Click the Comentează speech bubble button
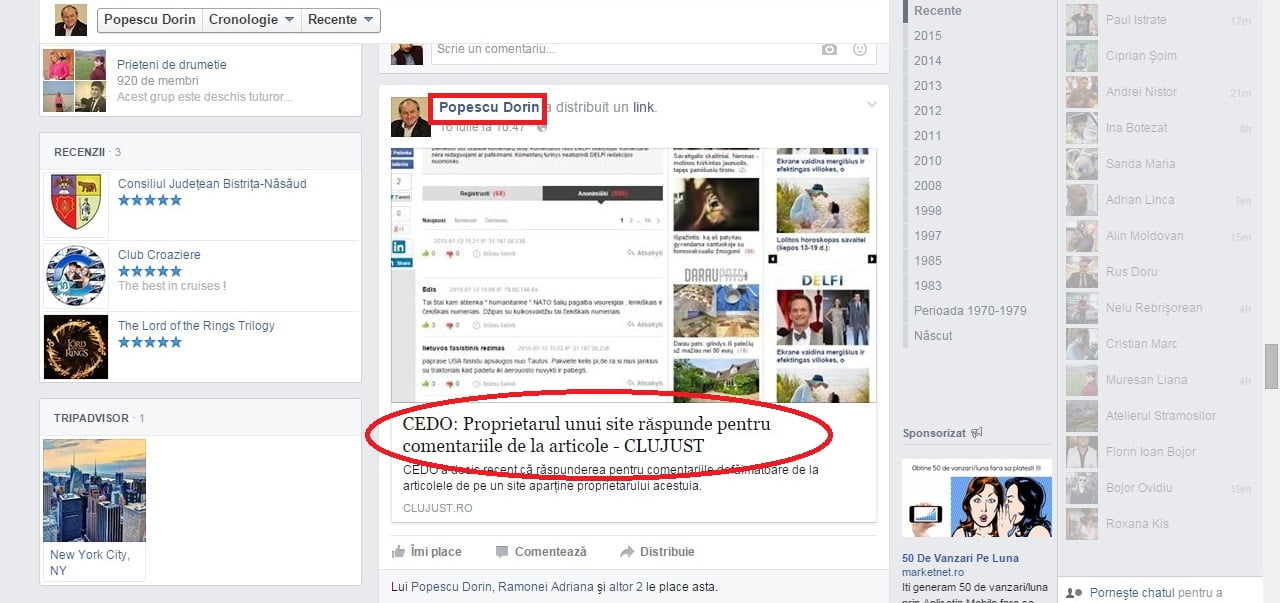The width and height of the screenshot is (1280, 603). pos(541,551)
